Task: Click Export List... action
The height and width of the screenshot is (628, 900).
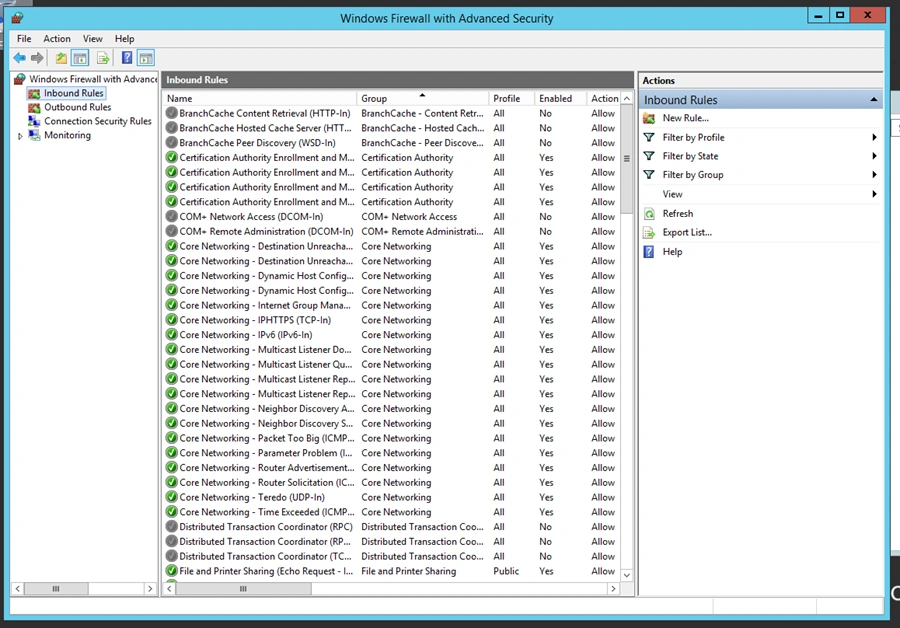Action: click(687, 232)
